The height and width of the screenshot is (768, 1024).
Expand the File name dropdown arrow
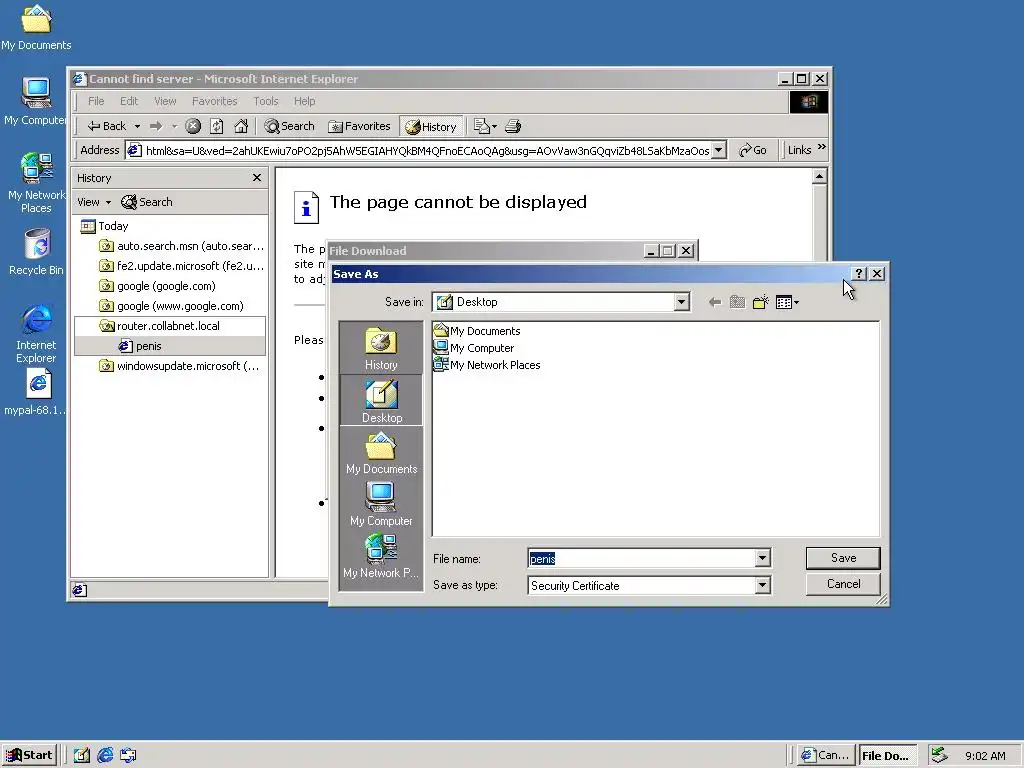click(762, 558)
